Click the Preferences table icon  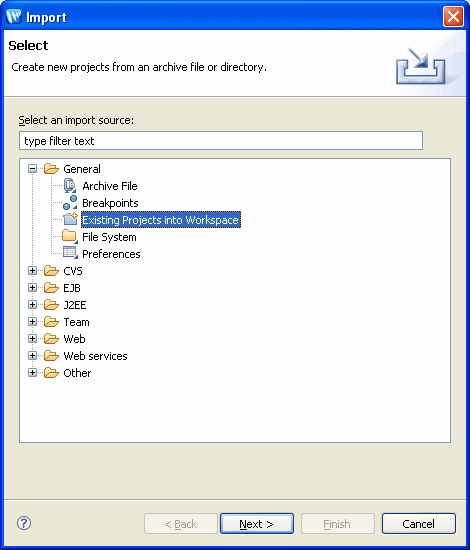point(70,253)
